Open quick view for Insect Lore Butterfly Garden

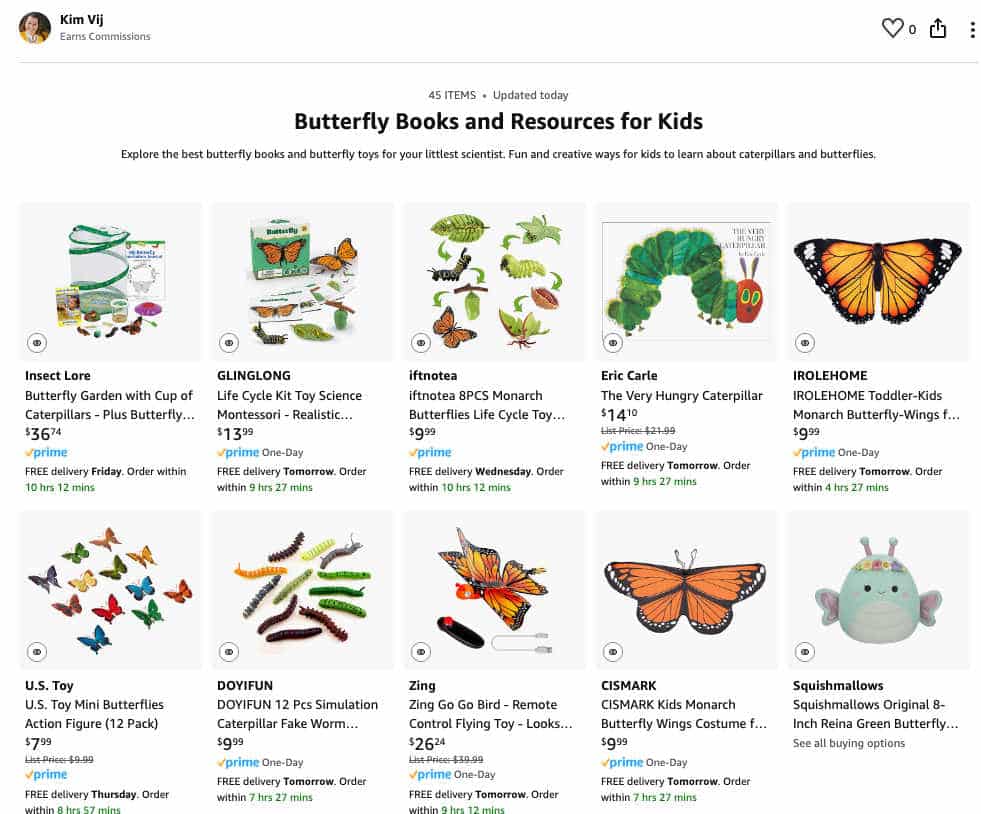[x=38, y=342]
